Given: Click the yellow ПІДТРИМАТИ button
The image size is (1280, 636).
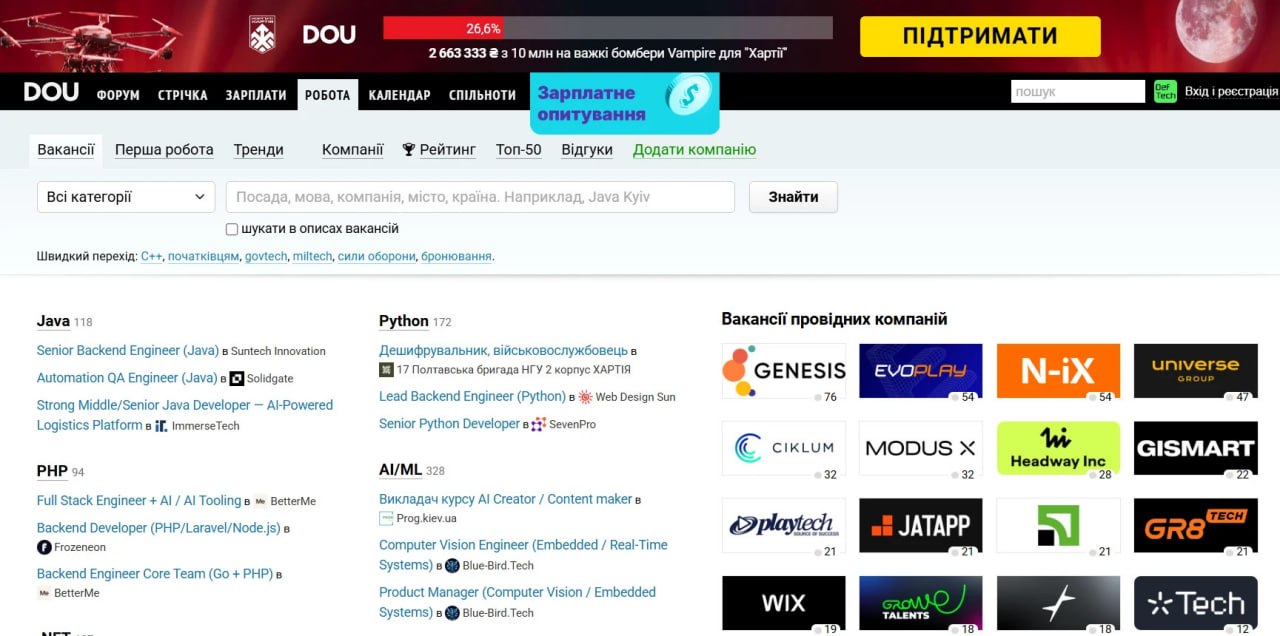Looking at the screenshot, I should click(980, 37).
